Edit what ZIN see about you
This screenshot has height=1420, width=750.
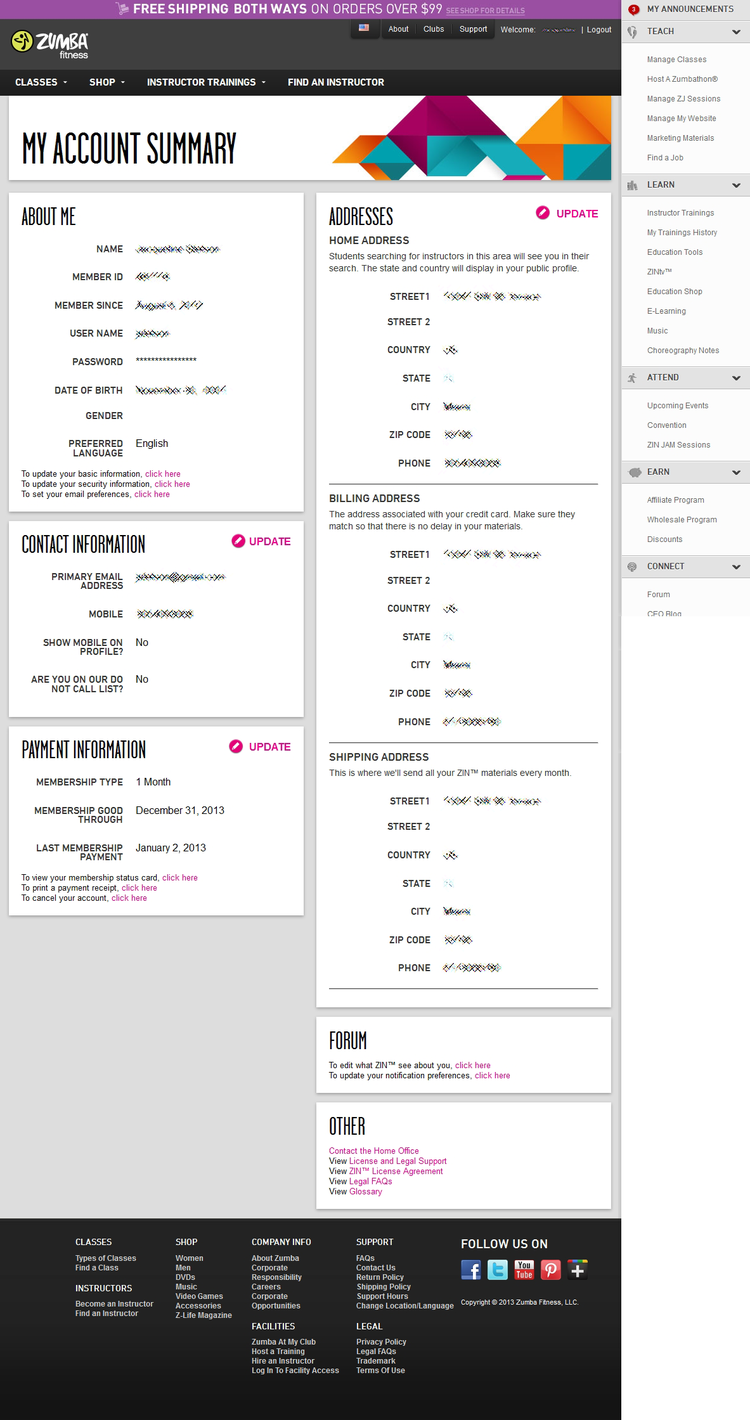tap(473, 1066)
